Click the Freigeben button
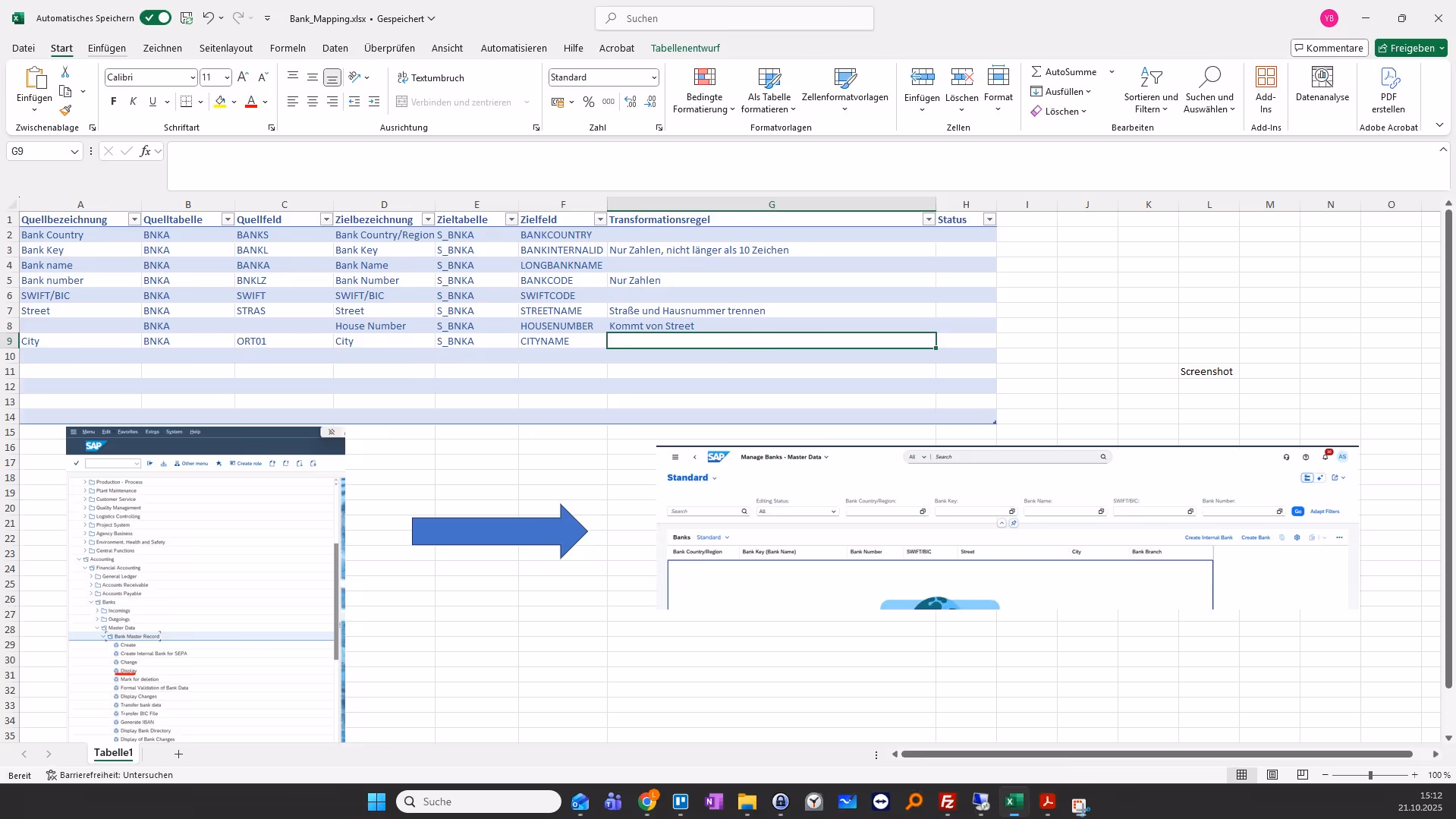The height and width of the screenshot is (819, 1456). [x=1410, y=48]
